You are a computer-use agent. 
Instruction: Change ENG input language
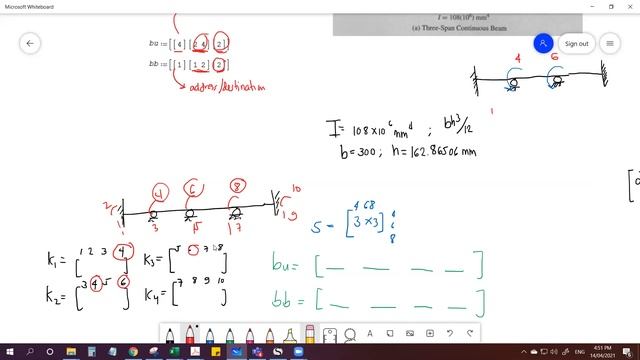(x=580, y=351)
